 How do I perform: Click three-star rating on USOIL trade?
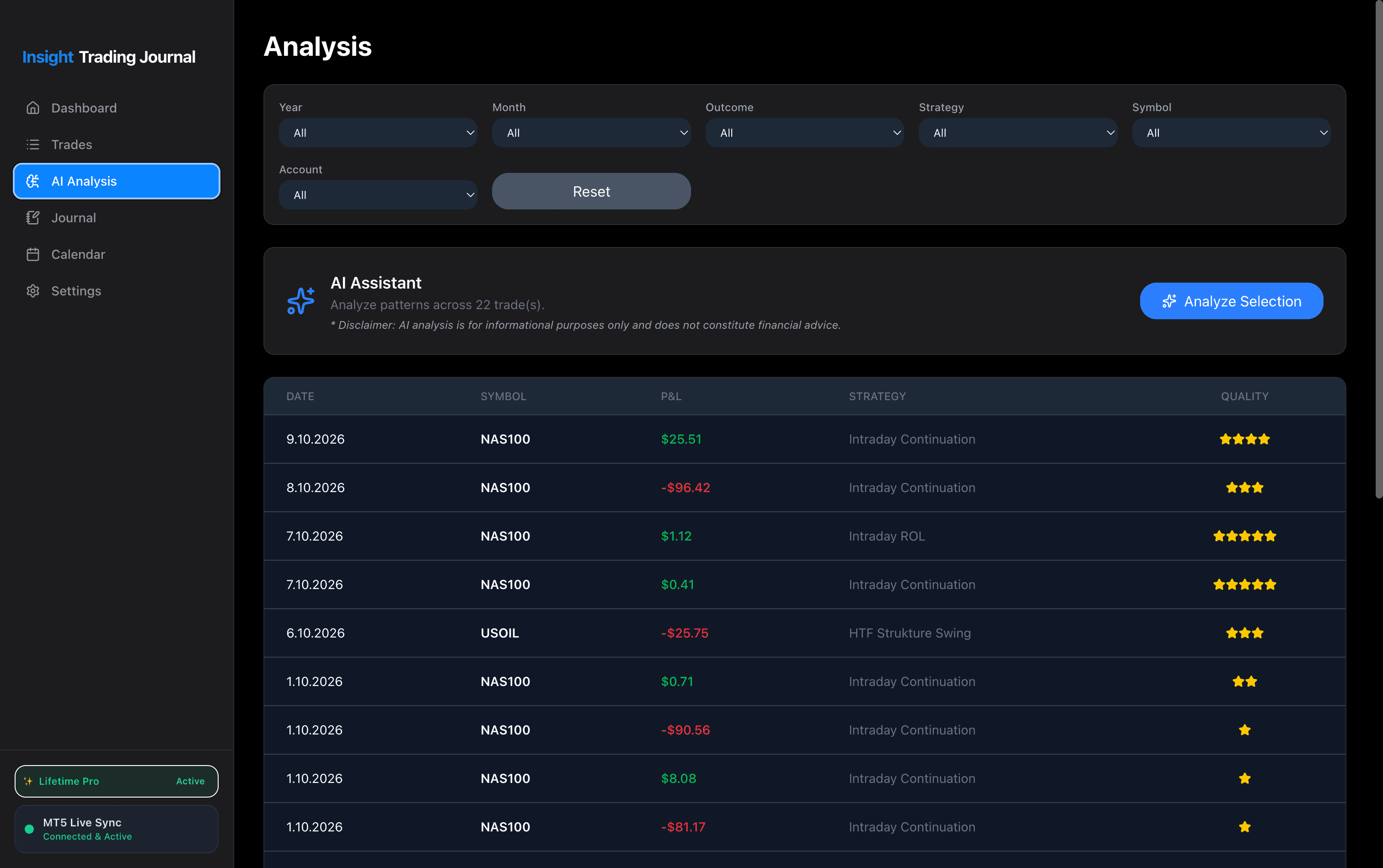[1244, 633]
